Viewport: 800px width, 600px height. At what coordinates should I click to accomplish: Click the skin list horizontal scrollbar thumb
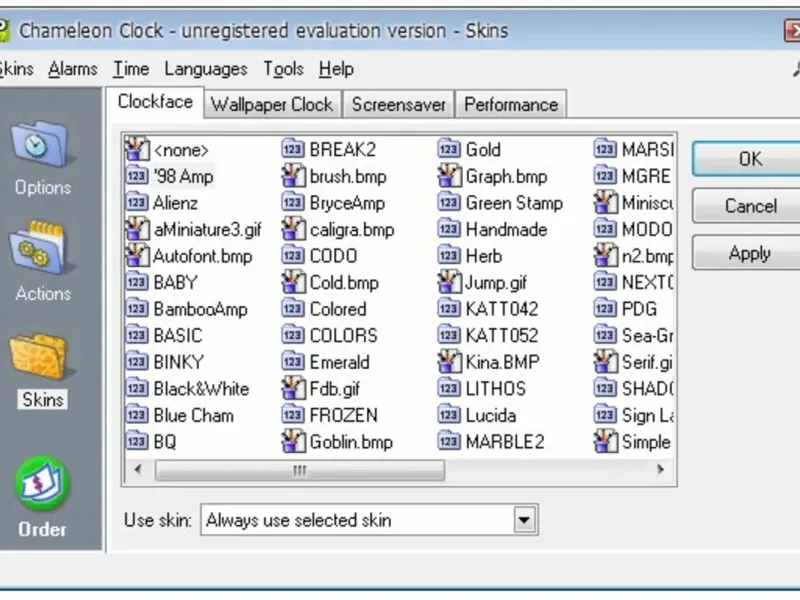click(x=300, y=470)
